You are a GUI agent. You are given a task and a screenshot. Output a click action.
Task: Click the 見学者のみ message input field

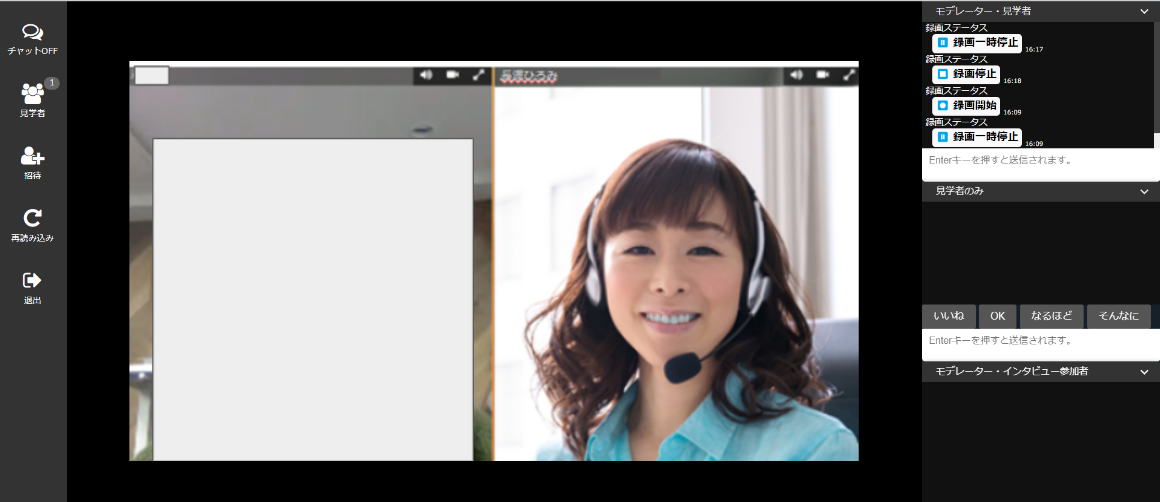1038,342
